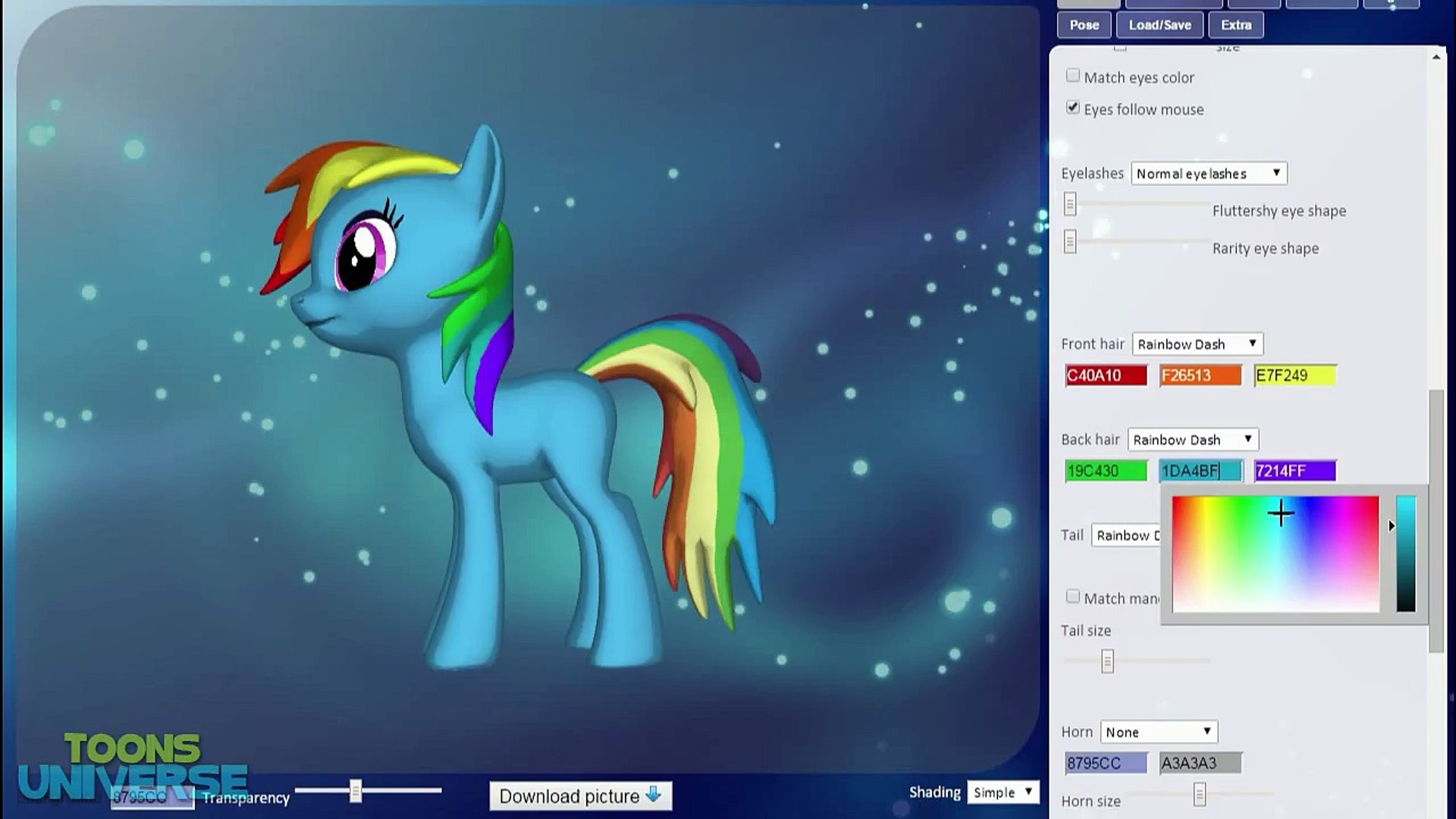Open the Back hair Rainbow Dash dropdown
1456x819 pixels.
point(1192,440)
